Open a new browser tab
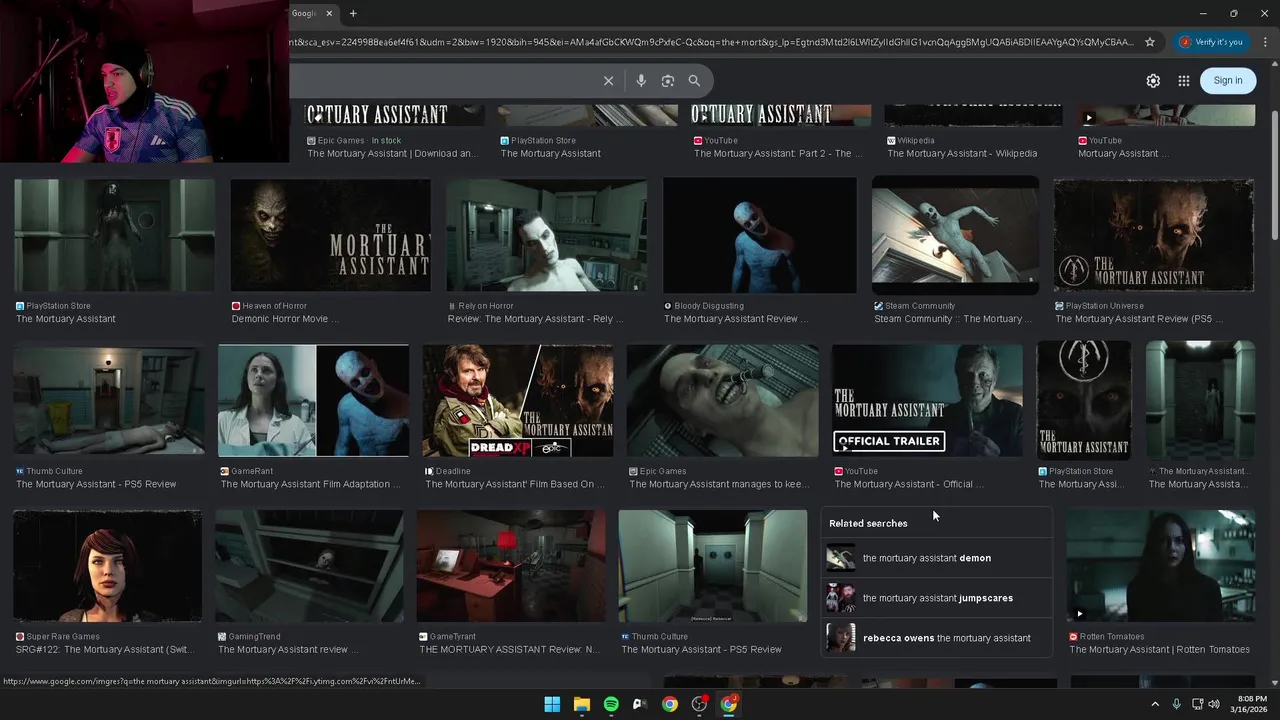Image resolution: width=1280 pixels, height=720 pixels. pyautogui.click(x=353, y=13)
